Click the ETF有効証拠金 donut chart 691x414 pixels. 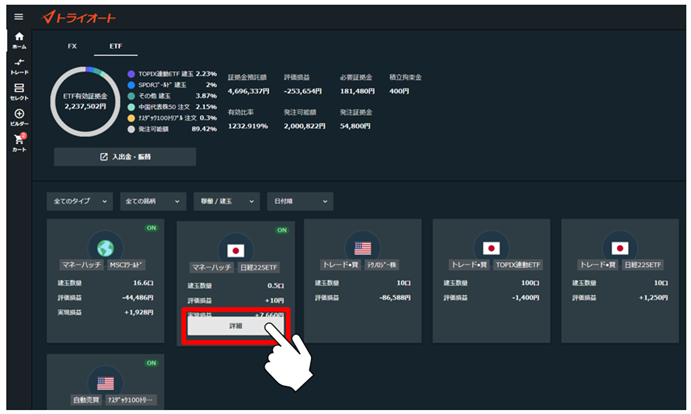(85, 101)
